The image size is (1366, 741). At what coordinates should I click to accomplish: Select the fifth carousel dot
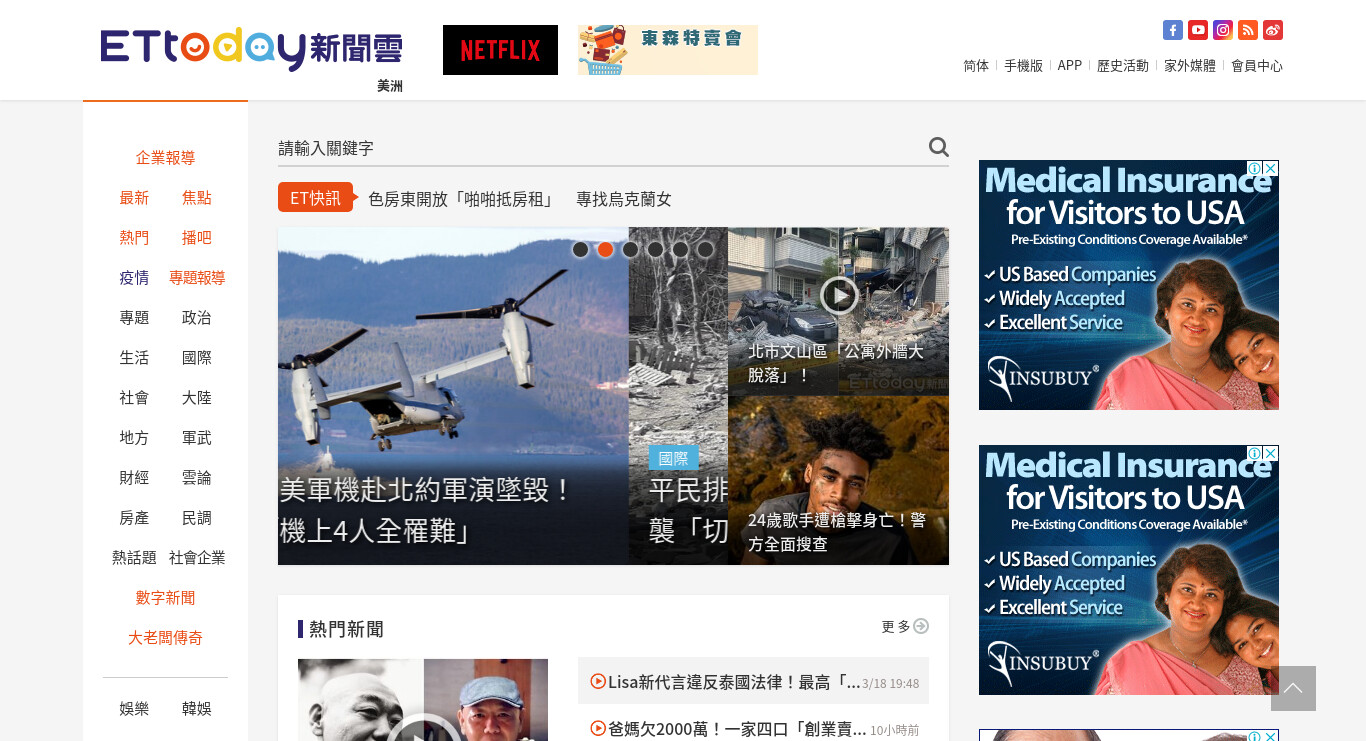coord(680,249)
